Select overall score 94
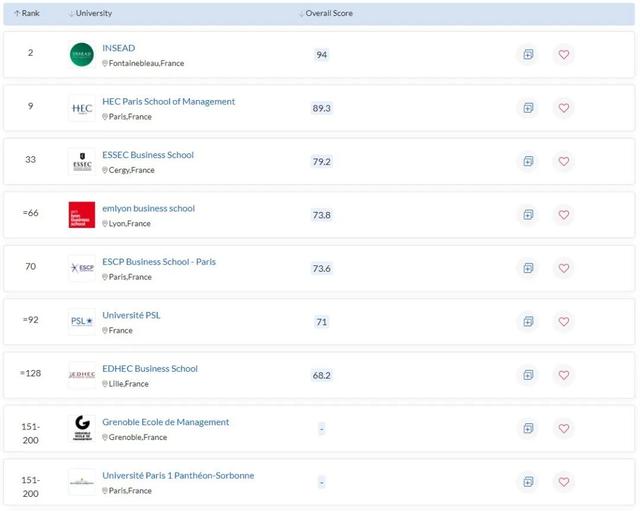 coord(322,55)
